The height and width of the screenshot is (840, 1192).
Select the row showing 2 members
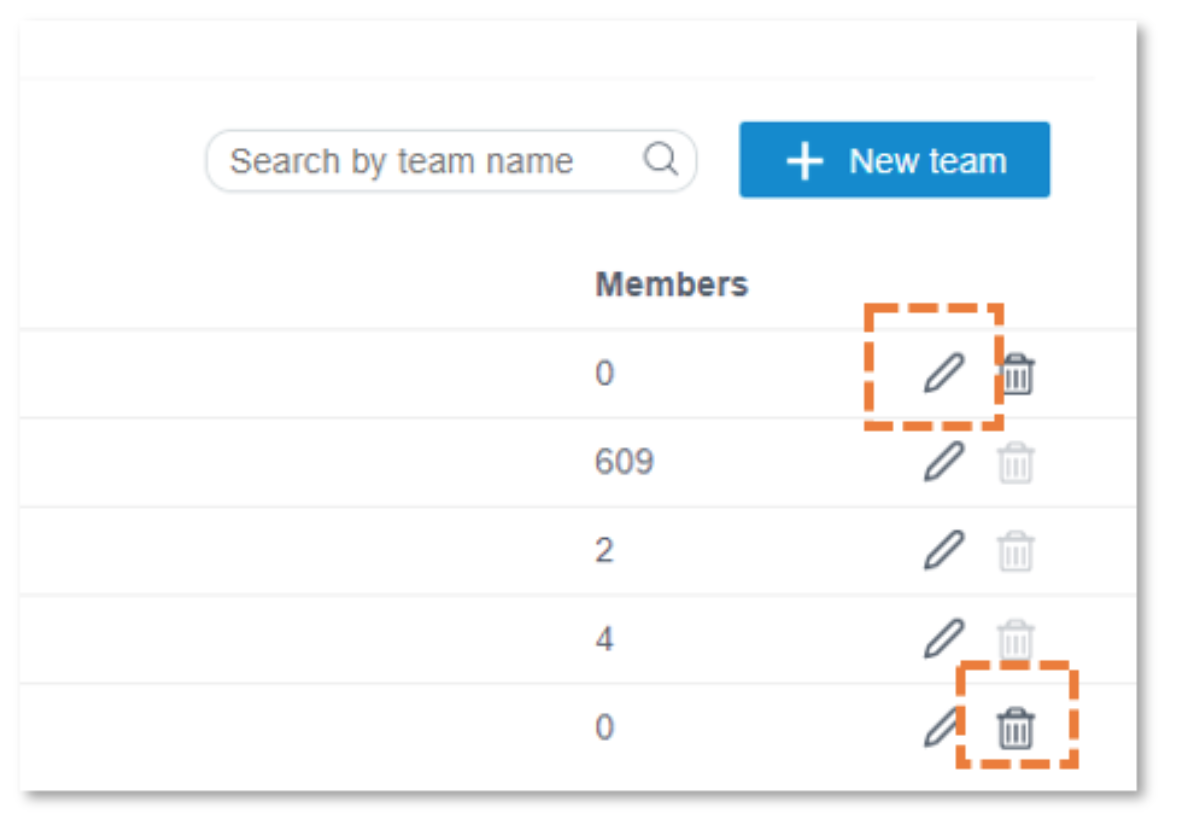(x=578, y=550)
